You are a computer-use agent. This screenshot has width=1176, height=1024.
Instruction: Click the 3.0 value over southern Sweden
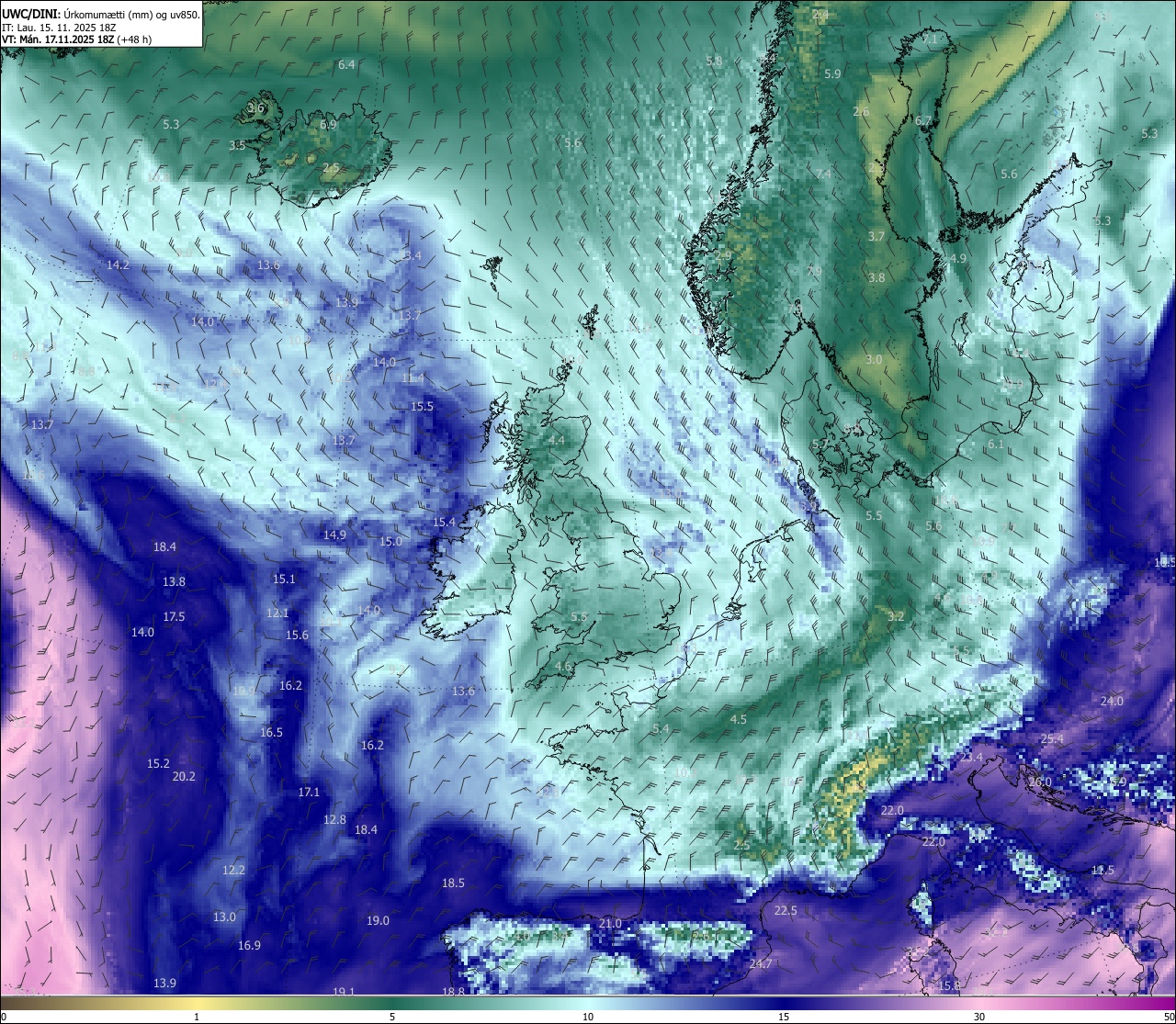coord(874,360)
